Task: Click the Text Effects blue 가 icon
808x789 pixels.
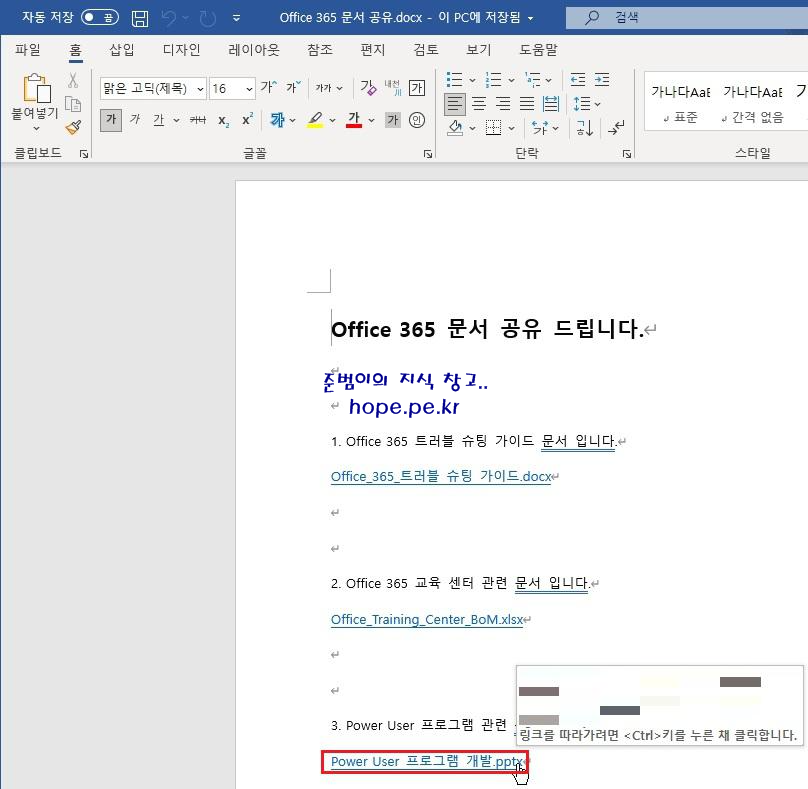Action: [x=278, y=120]
